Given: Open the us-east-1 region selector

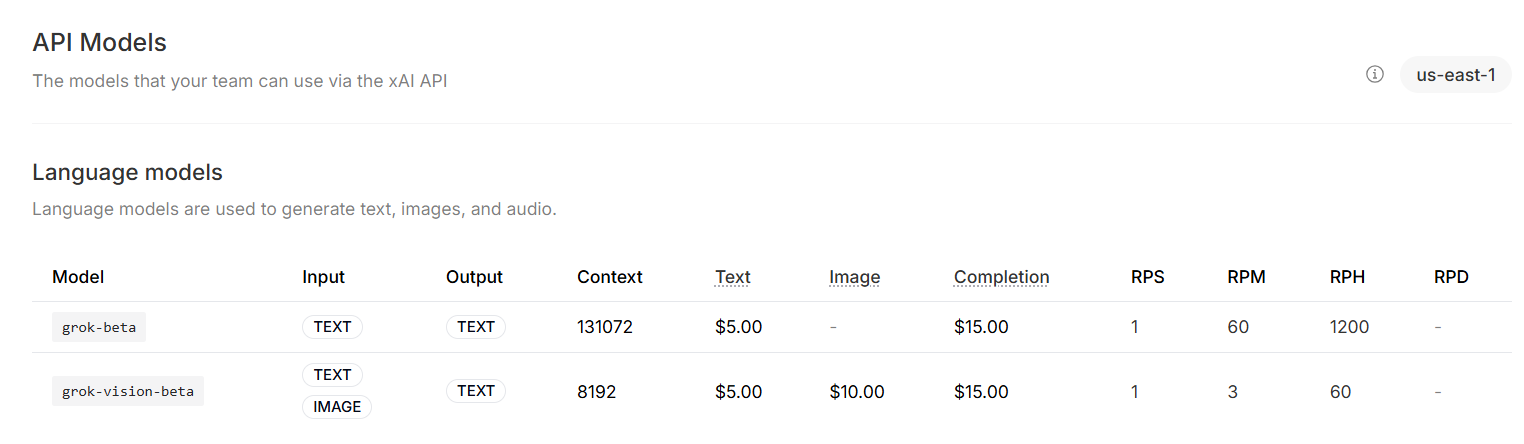Looking at the screenshot, I should pos(1456,75).
